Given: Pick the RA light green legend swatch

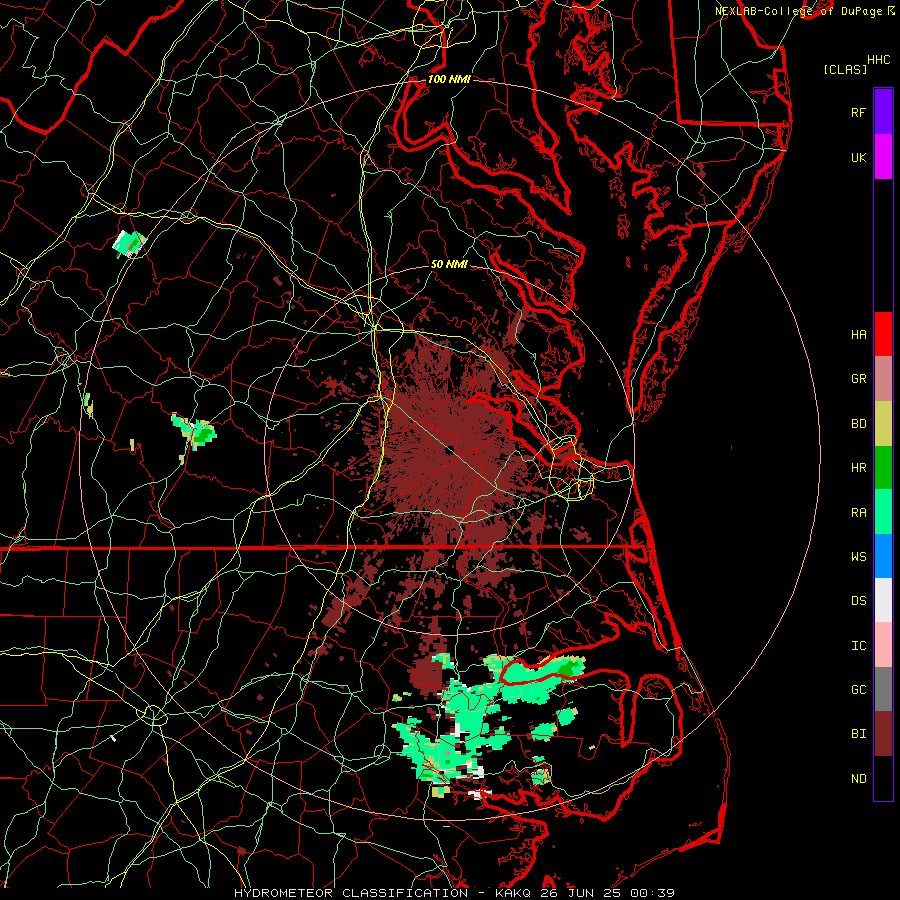Looking at the screenshot, I should (x=883, y=512).
